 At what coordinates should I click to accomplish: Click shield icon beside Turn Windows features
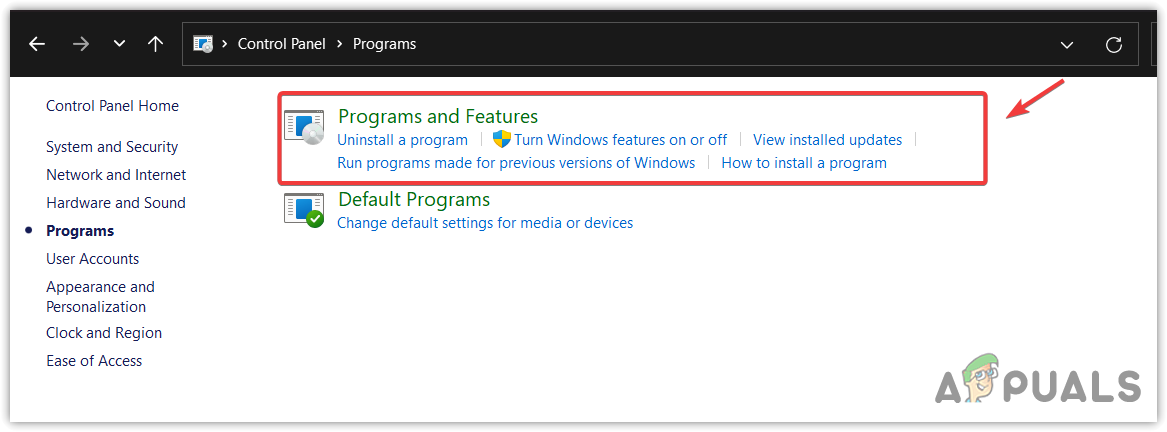(502, 140)
